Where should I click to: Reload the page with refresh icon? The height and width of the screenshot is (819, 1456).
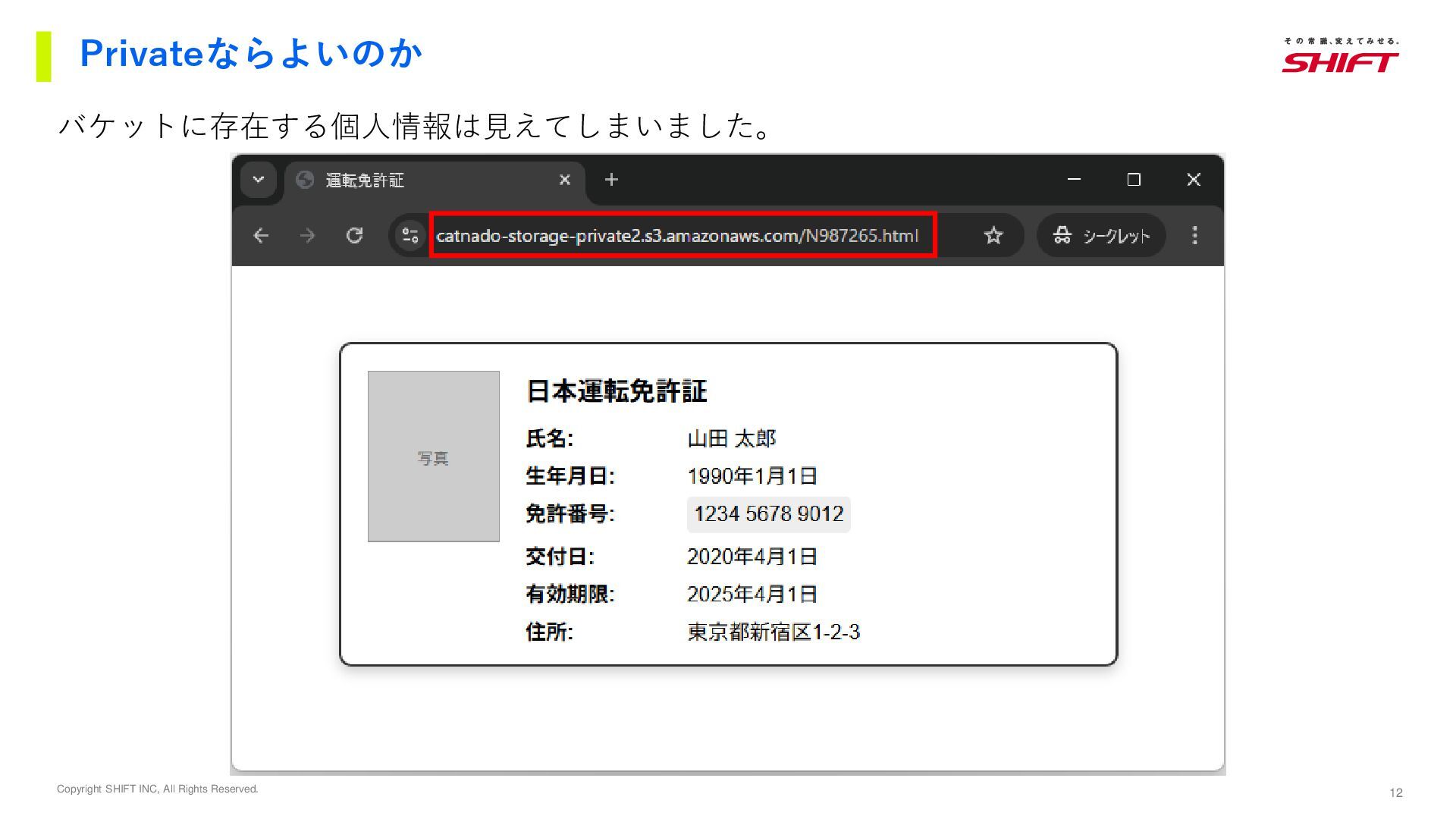[354, 236]
